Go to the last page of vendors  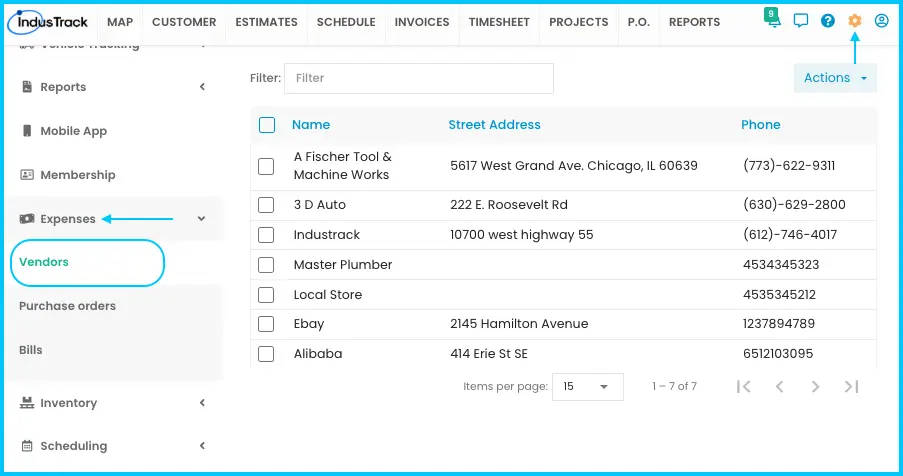pos(852,386)
